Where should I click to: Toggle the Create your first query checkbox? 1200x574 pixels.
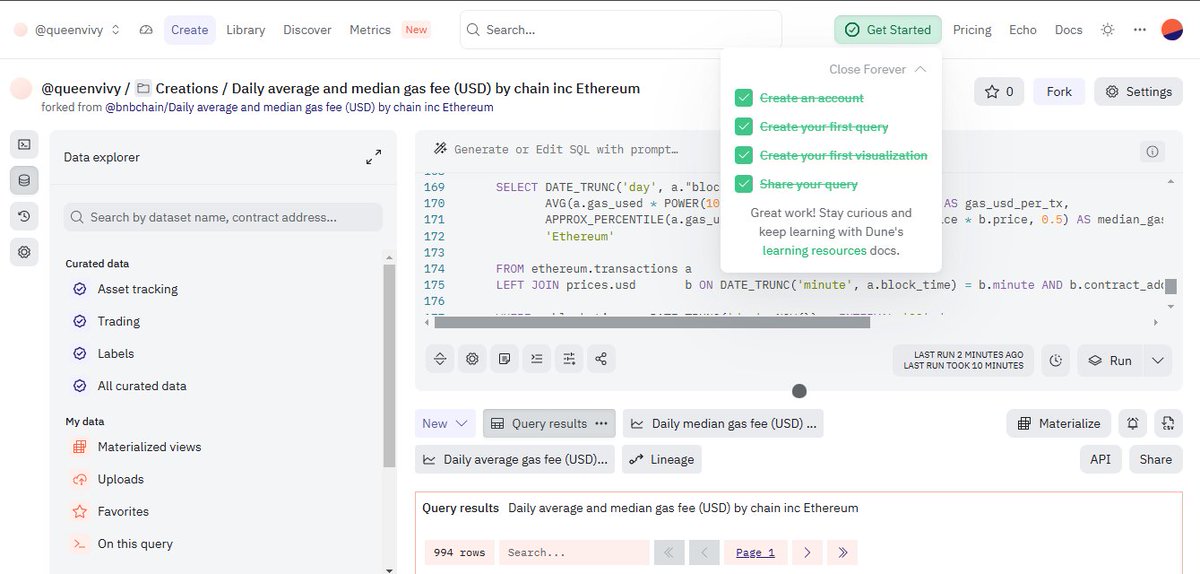pos(743,127)
